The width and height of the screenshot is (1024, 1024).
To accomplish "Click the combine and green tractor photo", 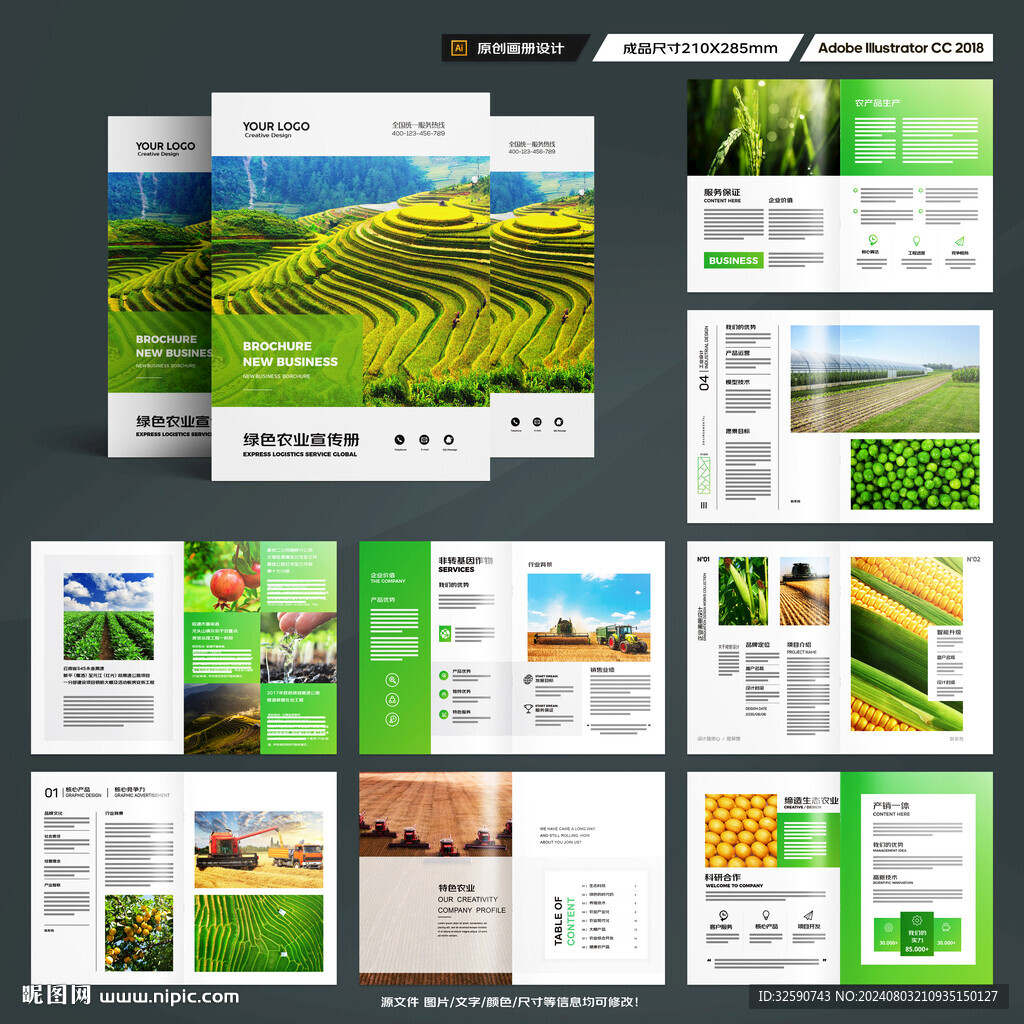I will point(588,618).
